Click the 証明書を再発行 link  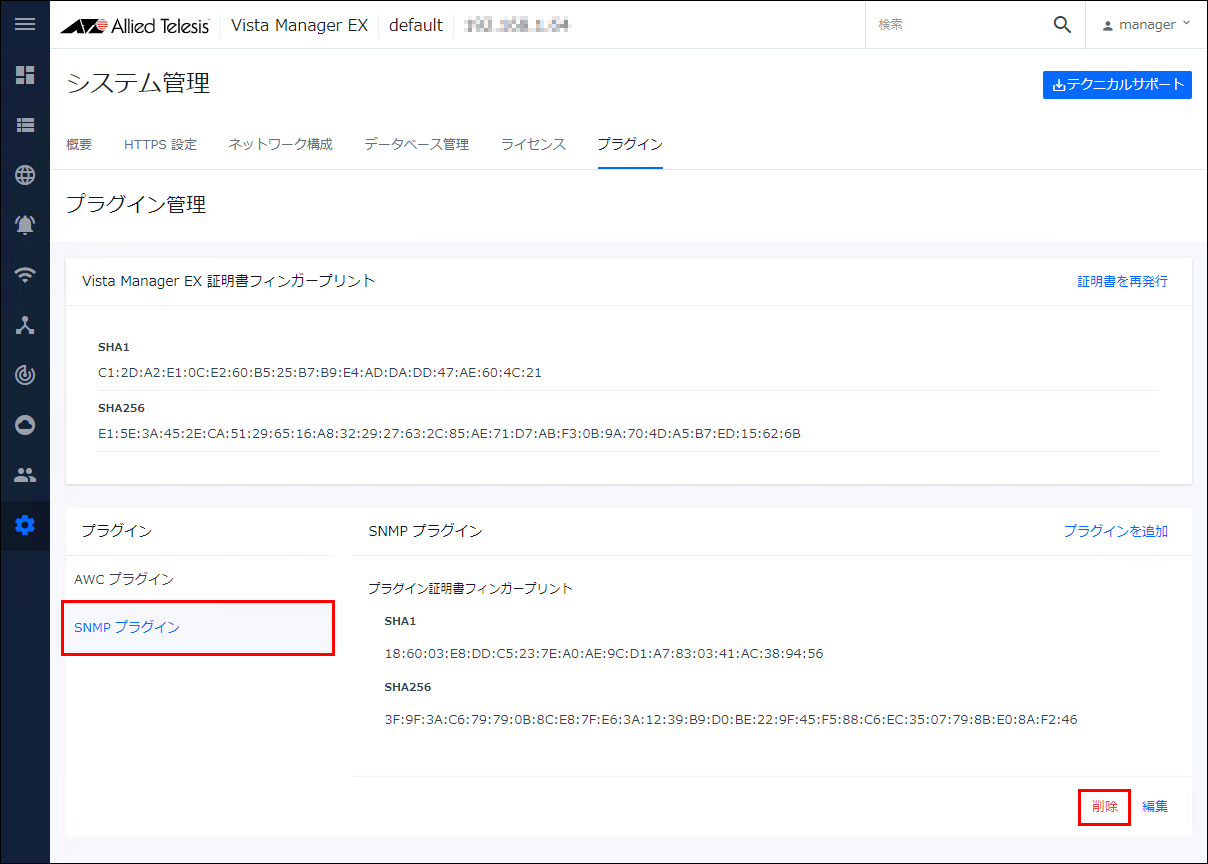tap(1122, 281)
